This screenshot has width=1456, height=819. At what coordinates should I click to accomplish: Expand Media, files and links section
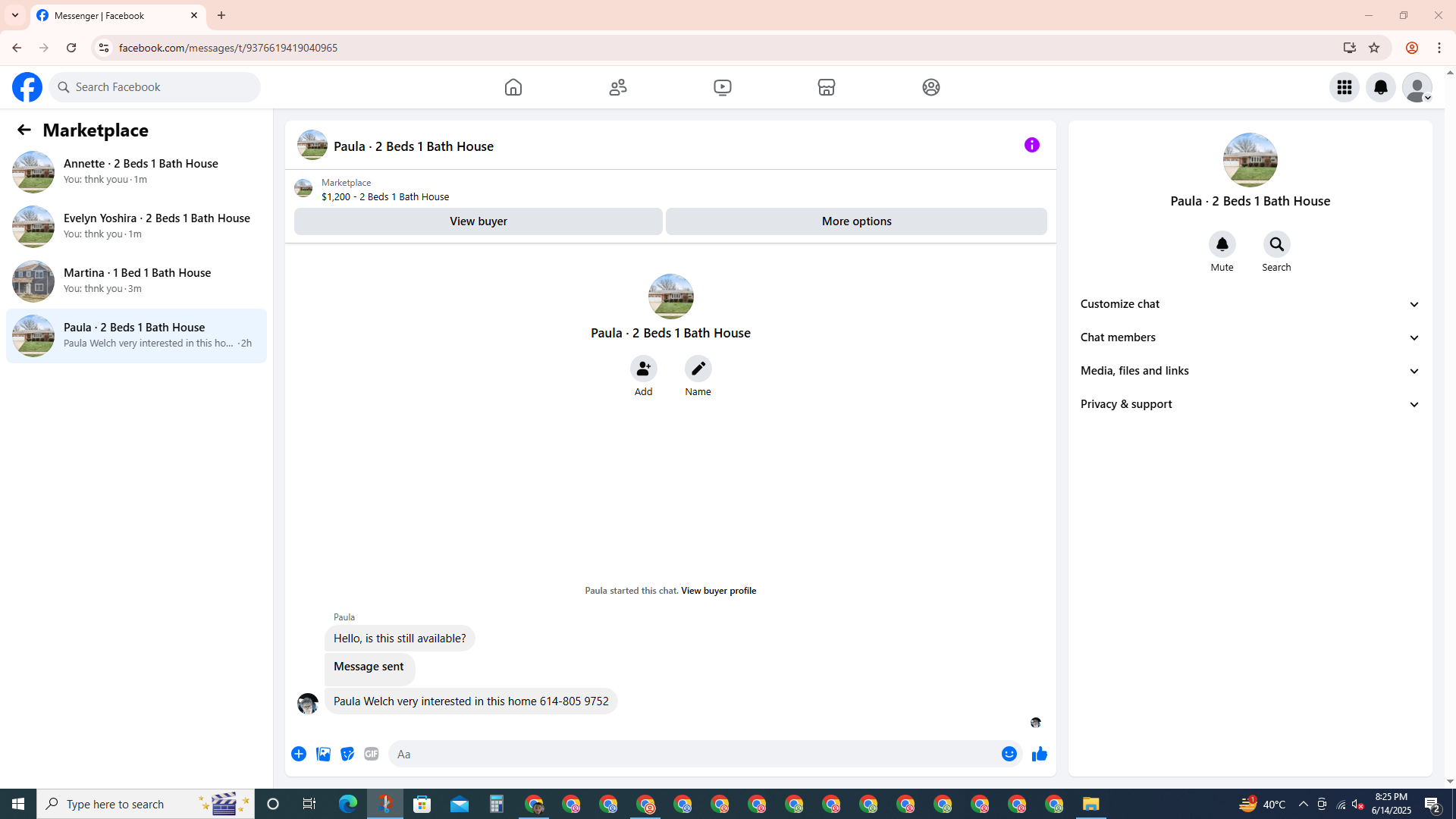[1250, 371]
